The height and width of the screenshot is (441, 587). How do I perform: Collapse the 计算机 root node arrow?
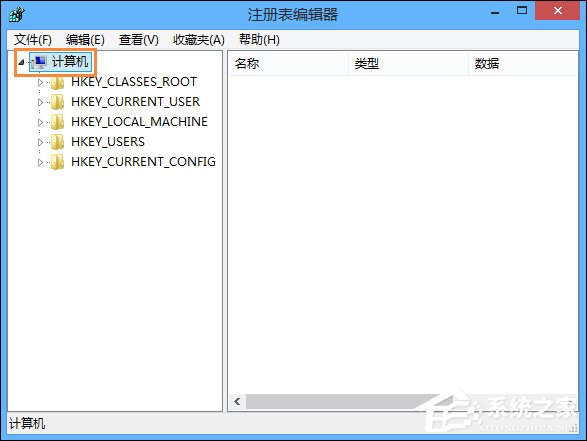[21, 62]
